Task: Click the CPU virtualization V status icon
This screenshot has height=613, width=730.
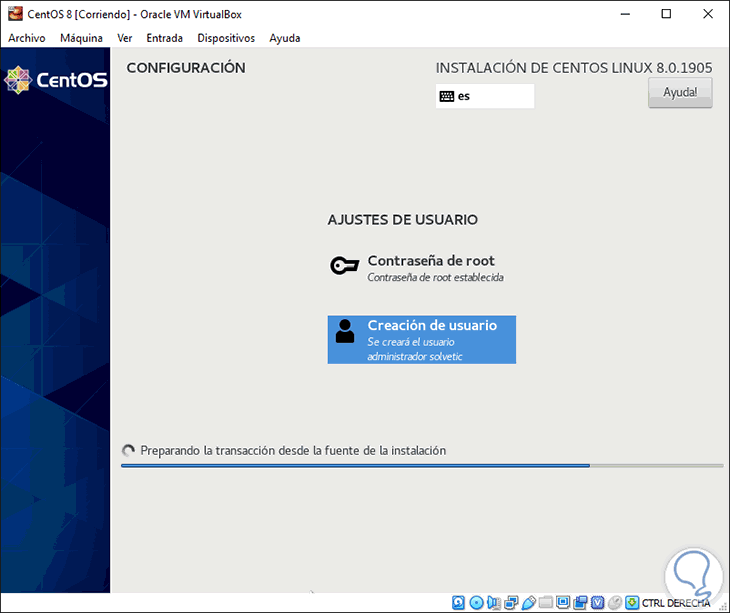Action: tap(597, 603)
